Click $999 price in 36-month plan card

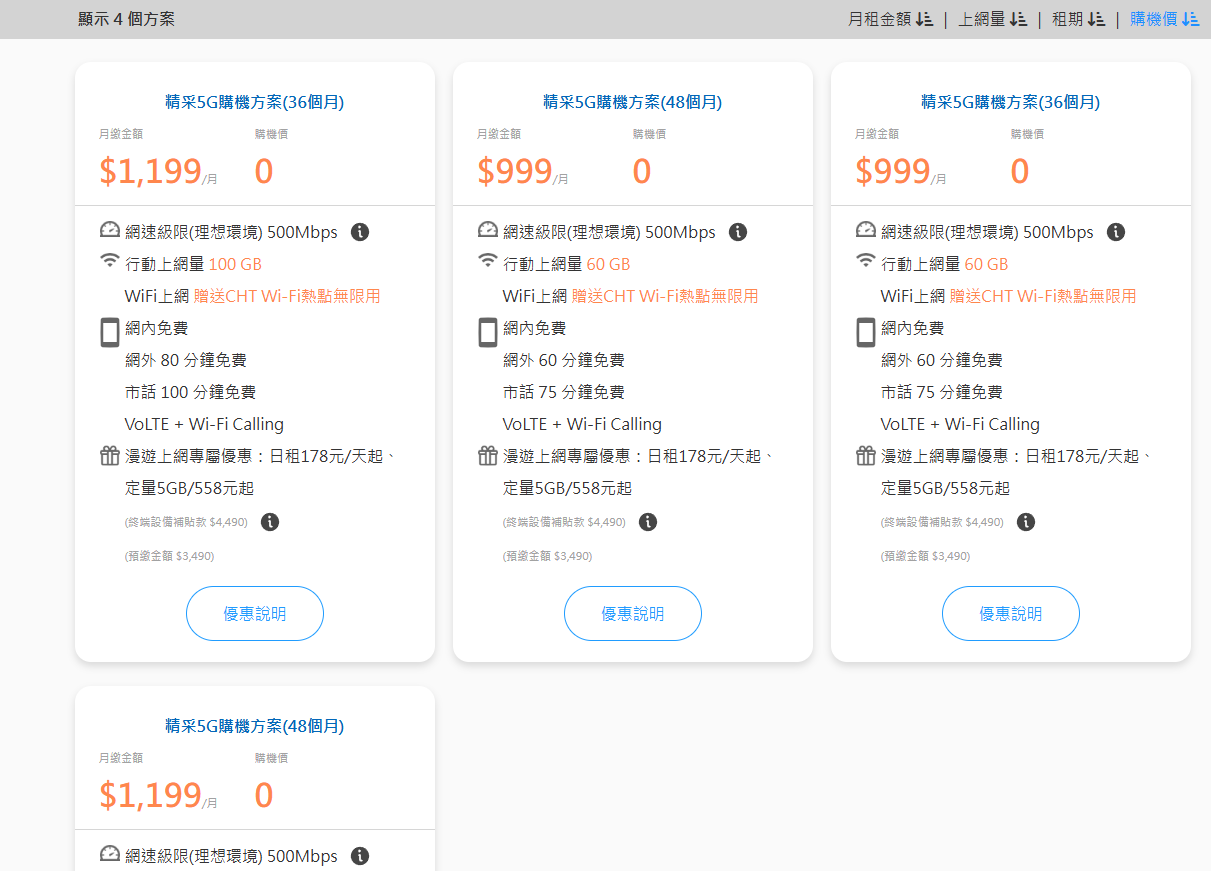point(893,172)
